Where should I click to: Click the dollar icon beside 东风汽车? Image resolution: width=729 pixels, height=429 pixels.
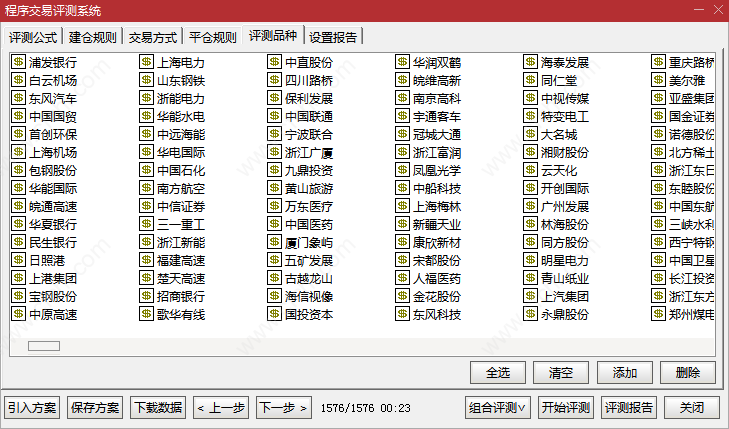[x=18, y=98]
